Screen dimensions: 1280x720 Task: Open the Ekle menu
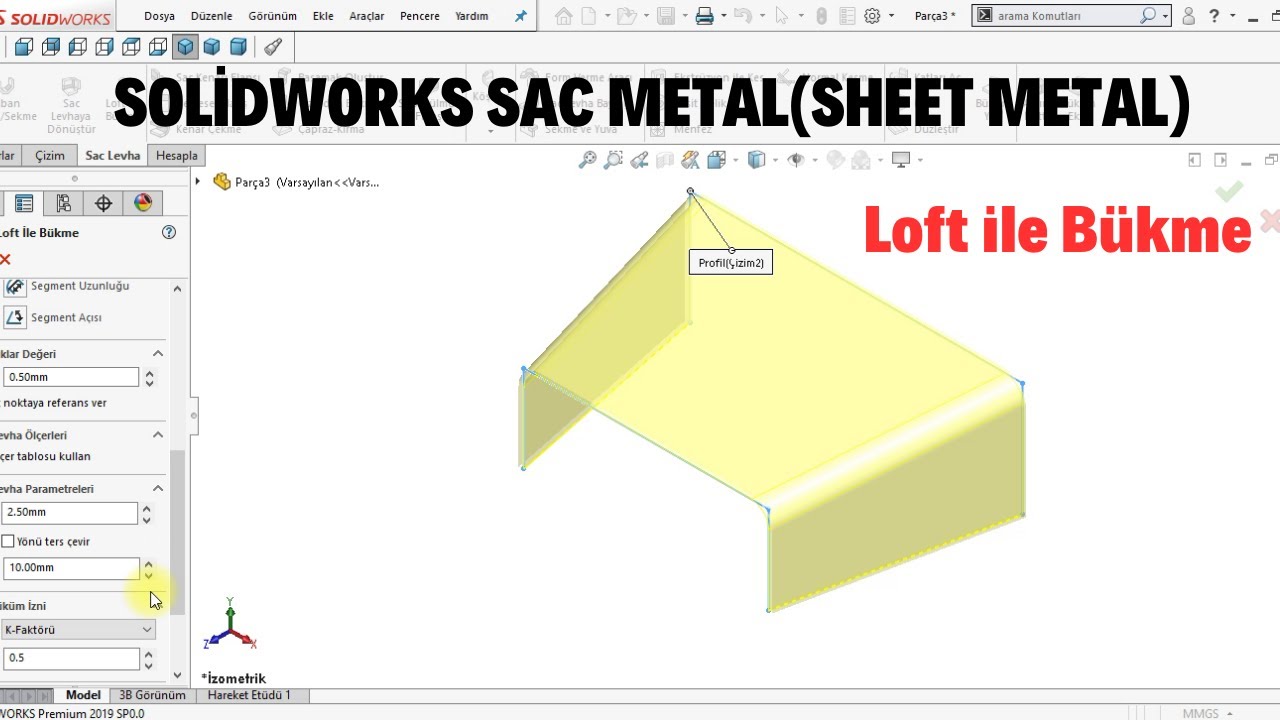(323, 16)
